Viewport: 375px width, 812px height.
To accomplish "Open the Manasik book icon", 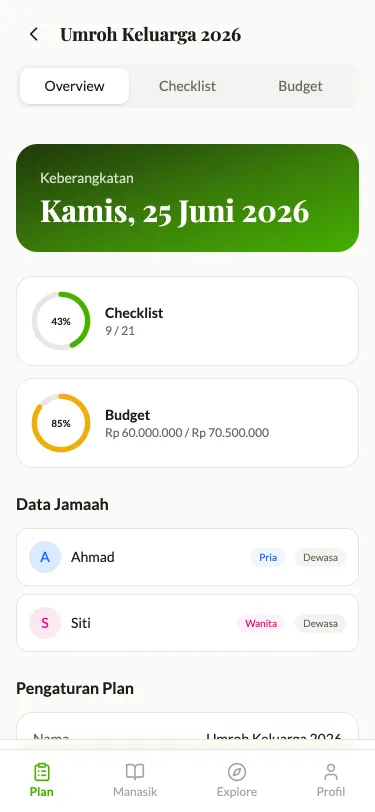I will [135, 772].
